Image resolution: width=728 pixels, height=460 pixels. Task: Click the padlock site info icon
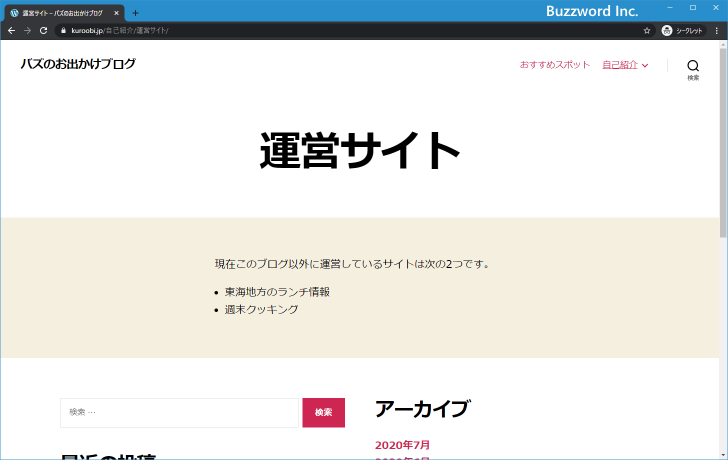[x=64, y=31]
